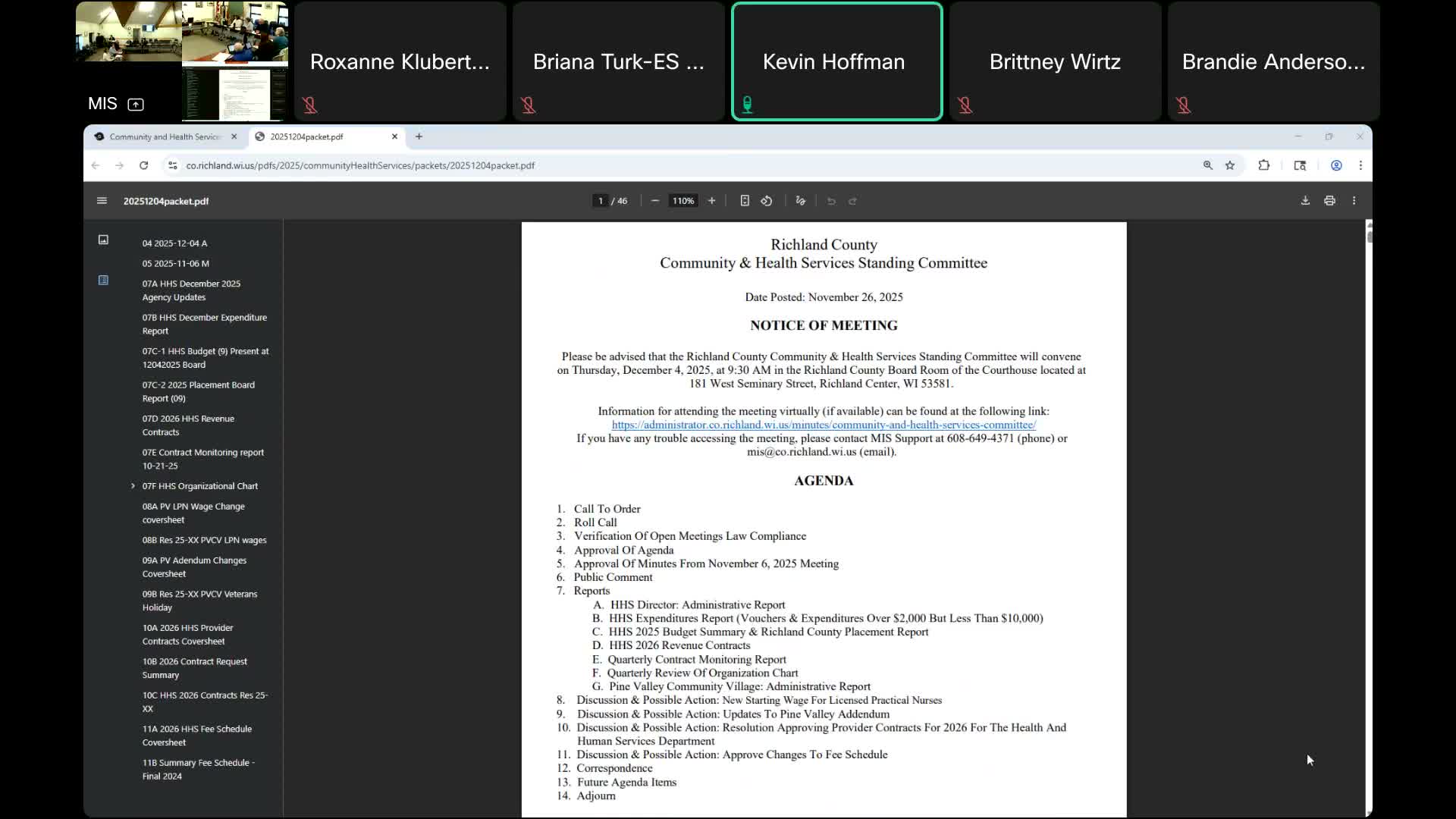This screenshot has height=819, width=1456.
Task: Rotate the PDF page counterclockwise
Action: pyautogui.click(x=767, y=201)
